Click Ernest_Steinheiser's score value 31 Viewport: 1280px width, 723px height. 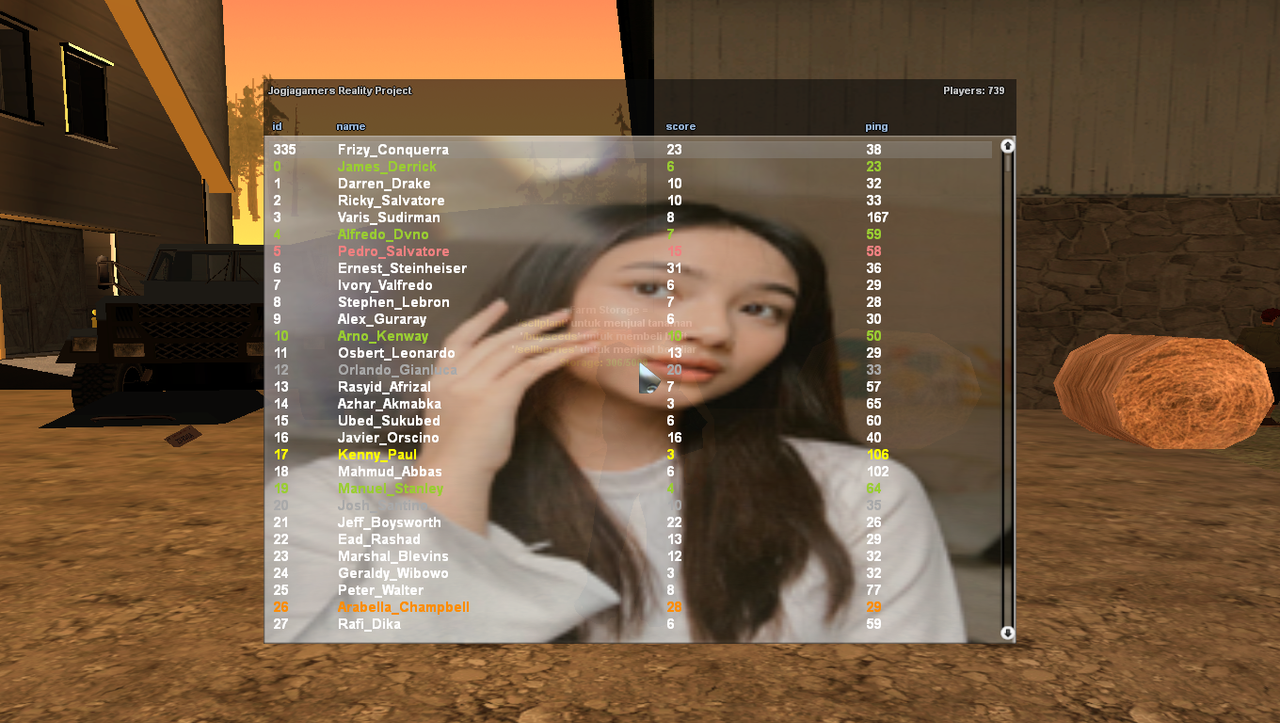tap(674, 269)
